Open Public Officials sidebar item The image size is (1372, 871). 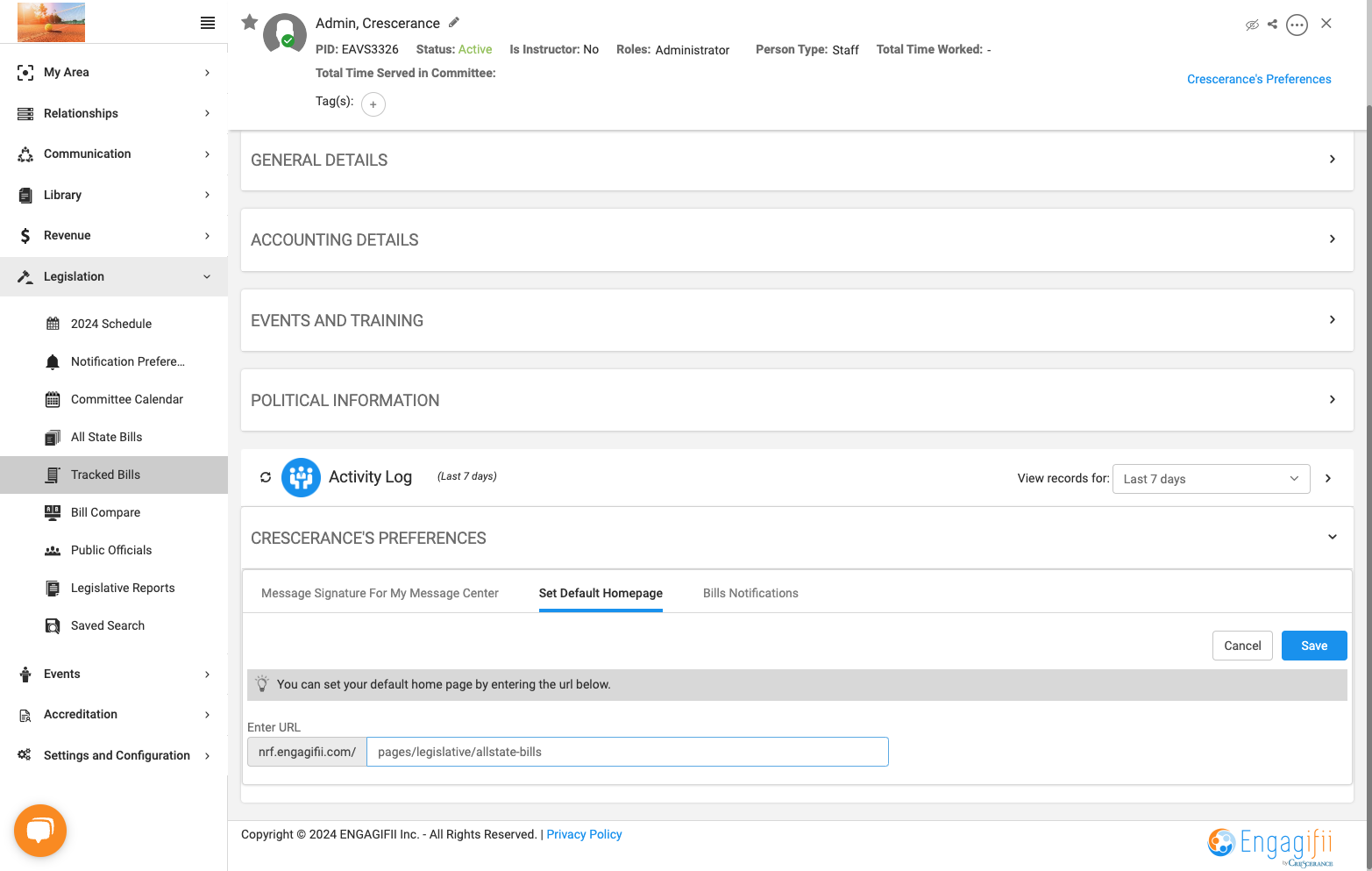coord(114,550)
